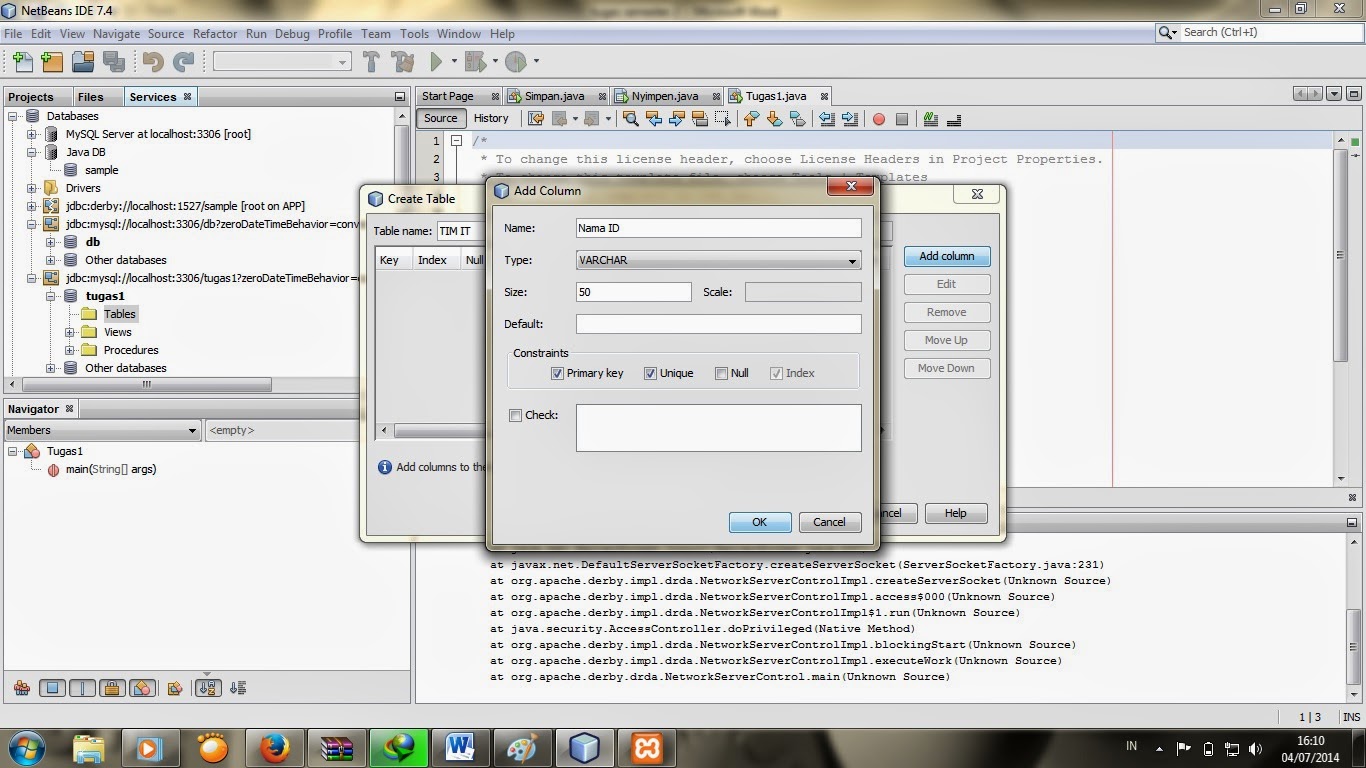Toggle comment icon in editor toolbar
Viewport: 1366px width, 768px height.
coord(932,119)
